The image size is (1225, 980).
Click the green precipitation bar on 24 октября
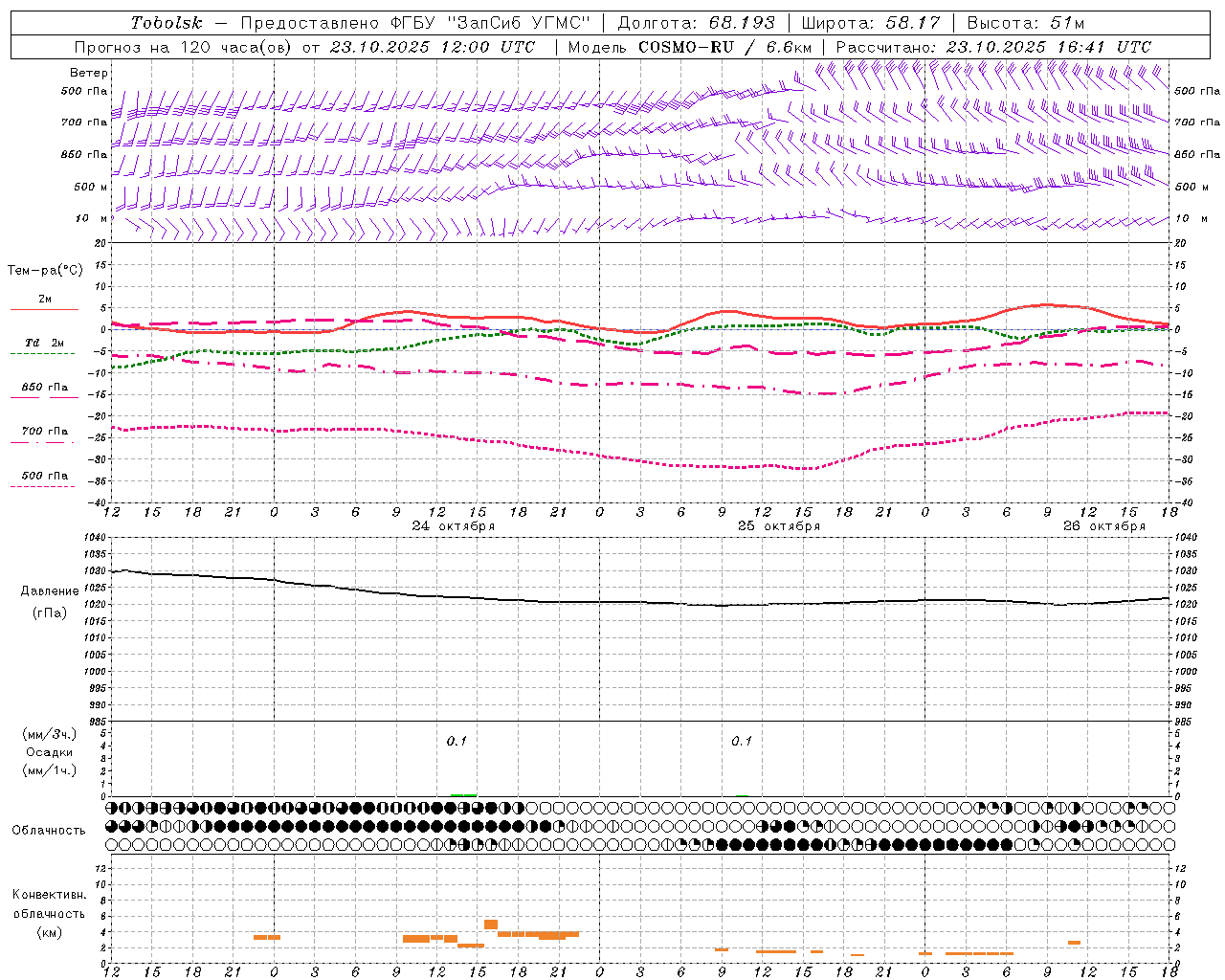[x=463, y=794]
